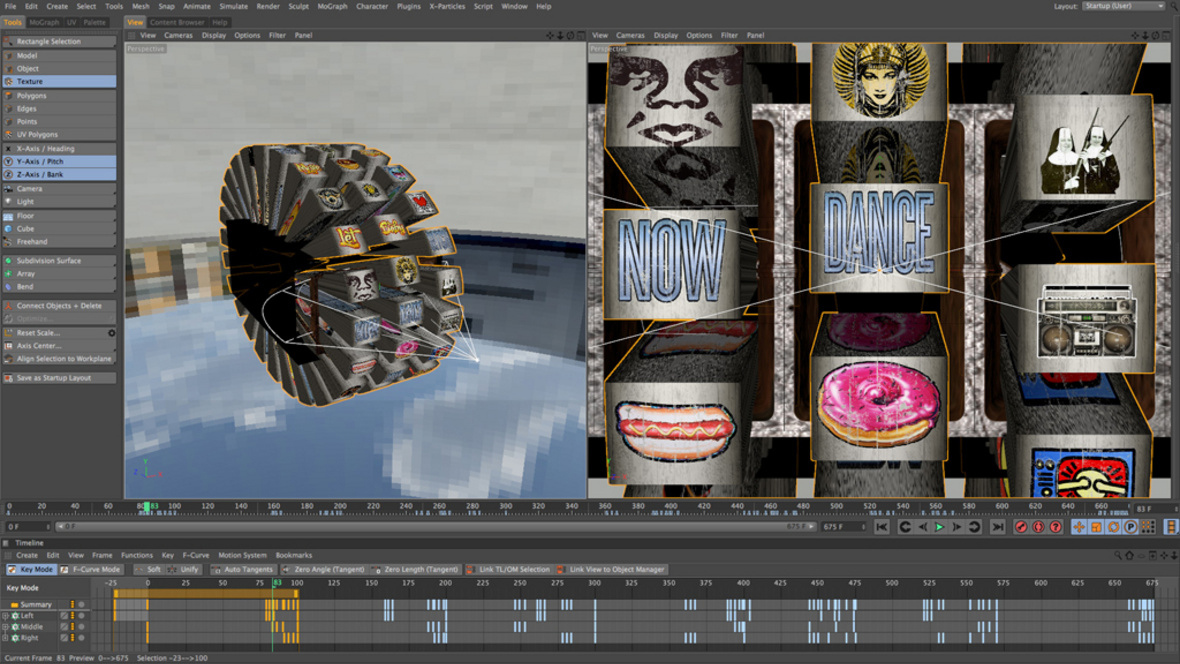Open the Layout dropdown

1124,6
